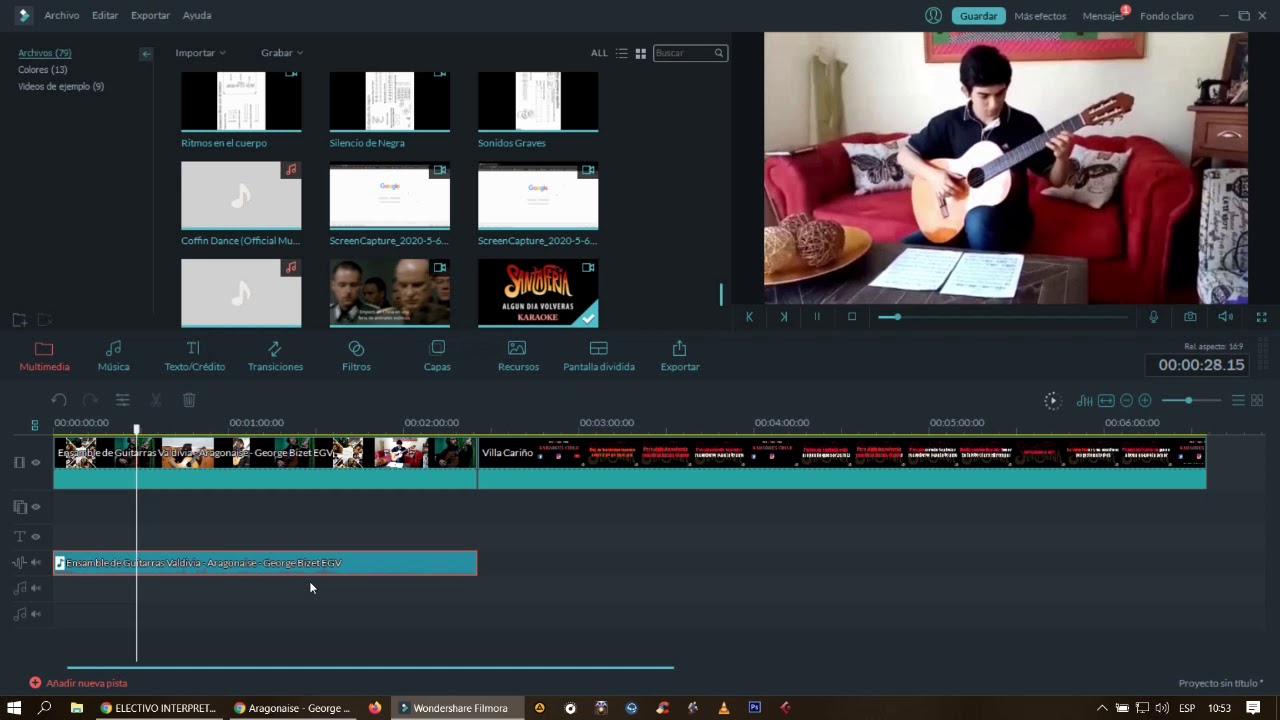
Task: Expand the Importar dropdown
Action: click(x=200, y=52)
